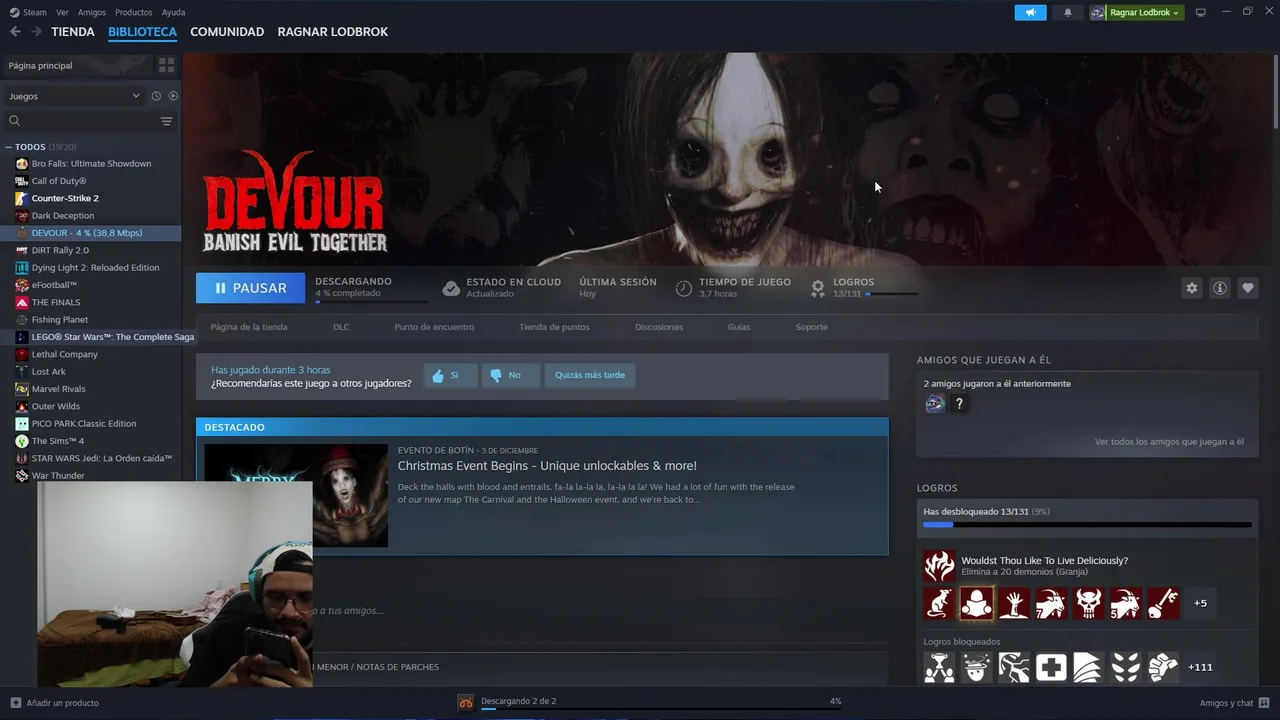Show the +5 more unlocked achievements
Screen dimensions: 1280x720
pyautogui.click(x=1200, y=603)
